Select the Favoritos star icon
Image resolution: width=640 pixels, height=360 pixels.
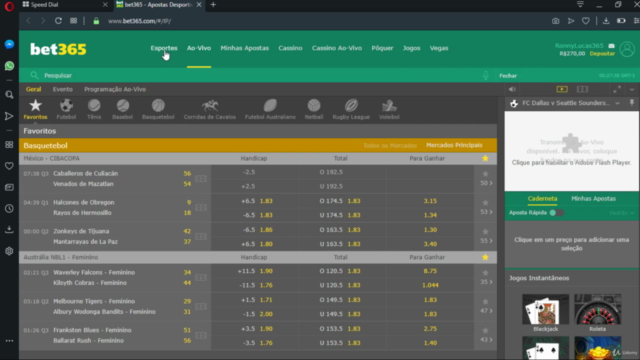[35, 109]
